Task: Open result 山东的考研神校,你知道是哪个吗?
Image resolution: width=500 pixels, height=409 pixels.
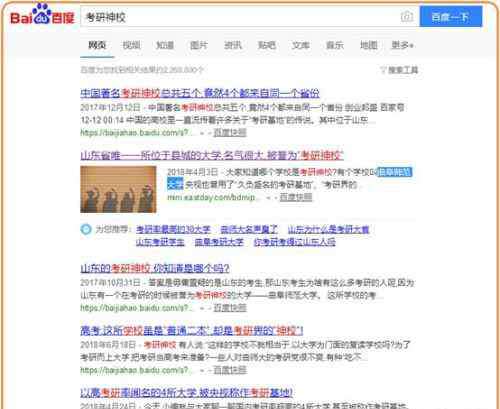Action: point(155,268)
